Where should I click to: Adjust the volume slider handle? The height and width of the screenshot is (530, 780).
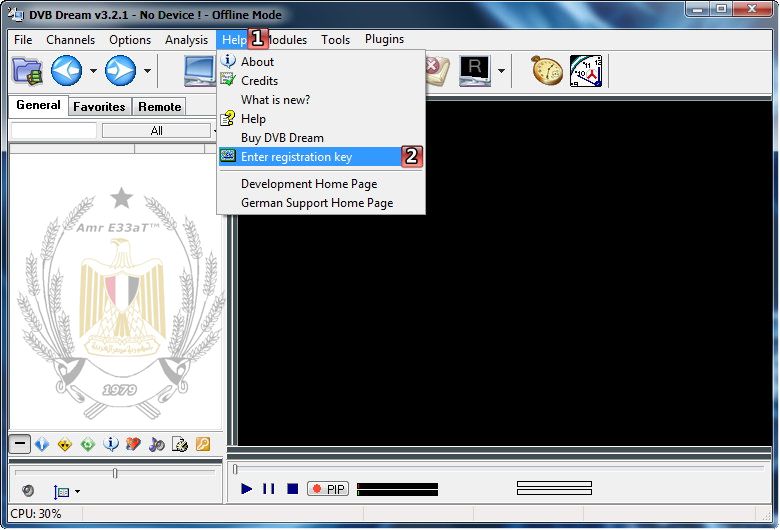coord(115,473)
